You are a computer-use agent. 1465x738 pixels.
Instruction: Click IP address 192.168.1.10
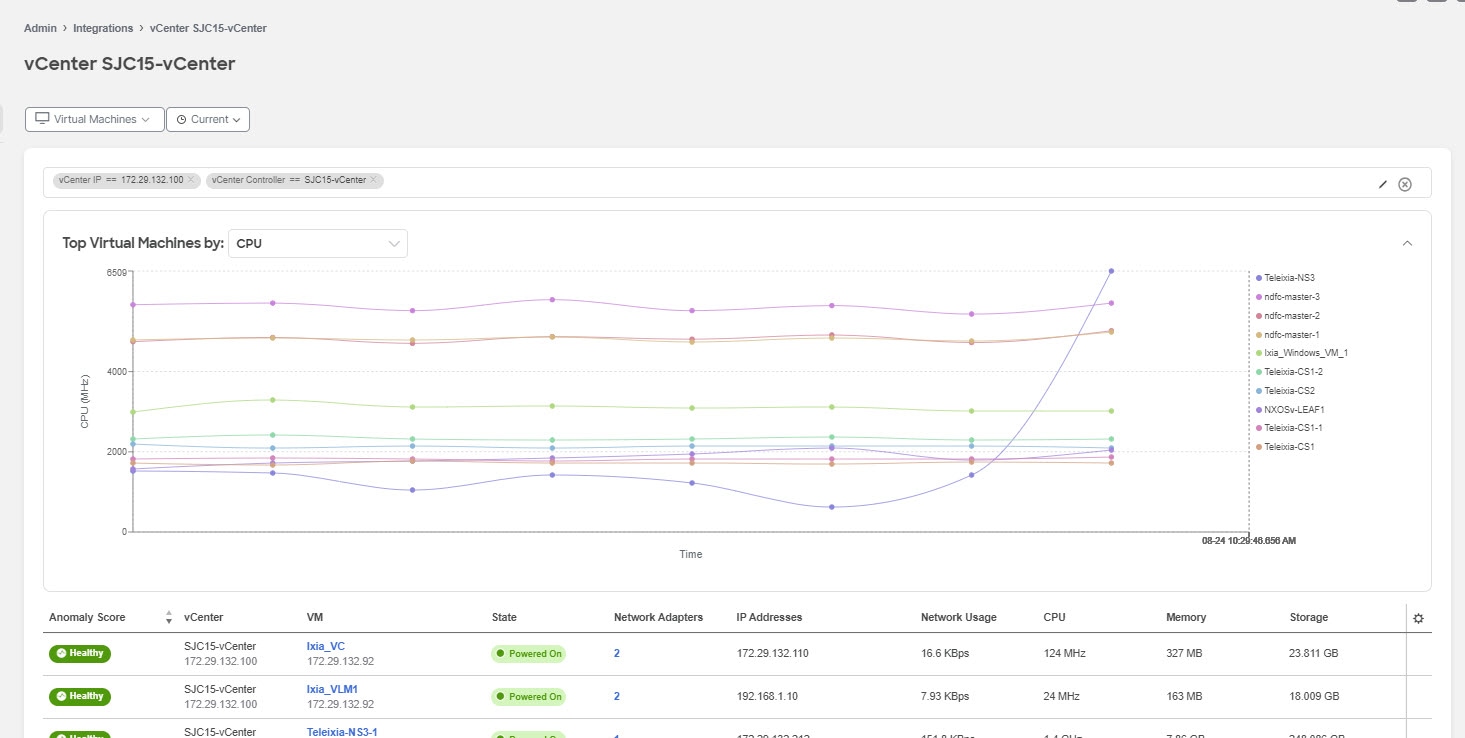767,696
